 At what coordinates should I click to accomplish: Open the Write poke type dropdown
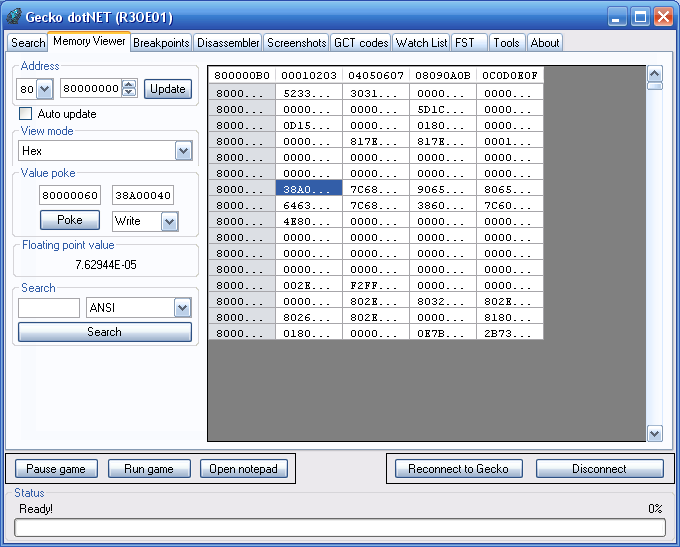pos(169,221)
